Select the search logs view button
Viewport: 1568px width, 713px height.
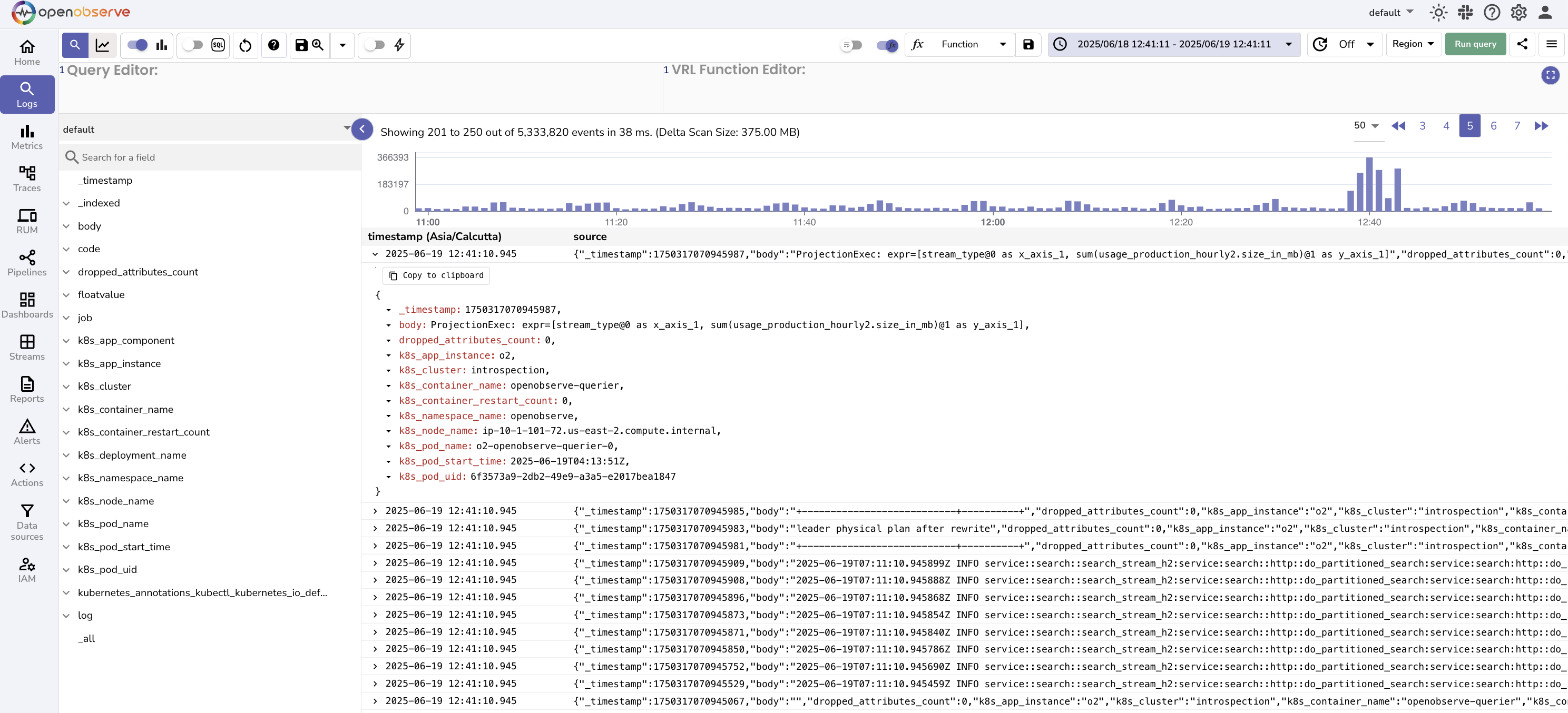[x=75, y=45]
